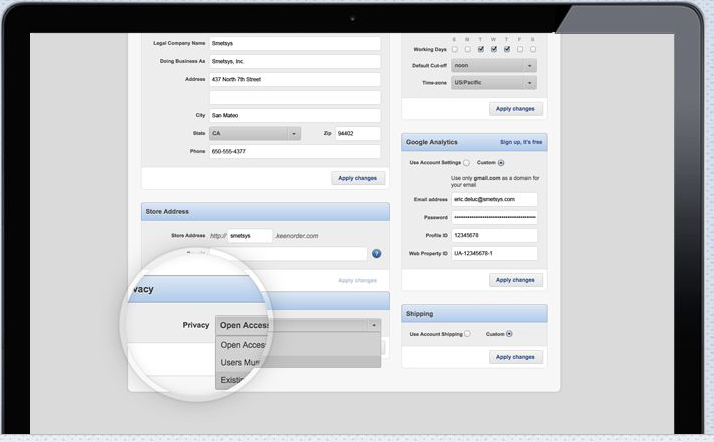Click the store subdomain field containing smetsys
Viewport: 714px width, 442px height.
(250, 236)
